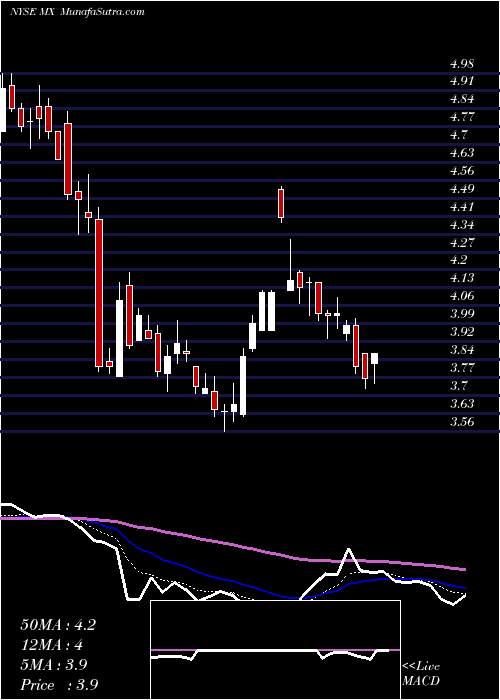
Task: Click the 3.92 price axis label
Action: (462, 332)
